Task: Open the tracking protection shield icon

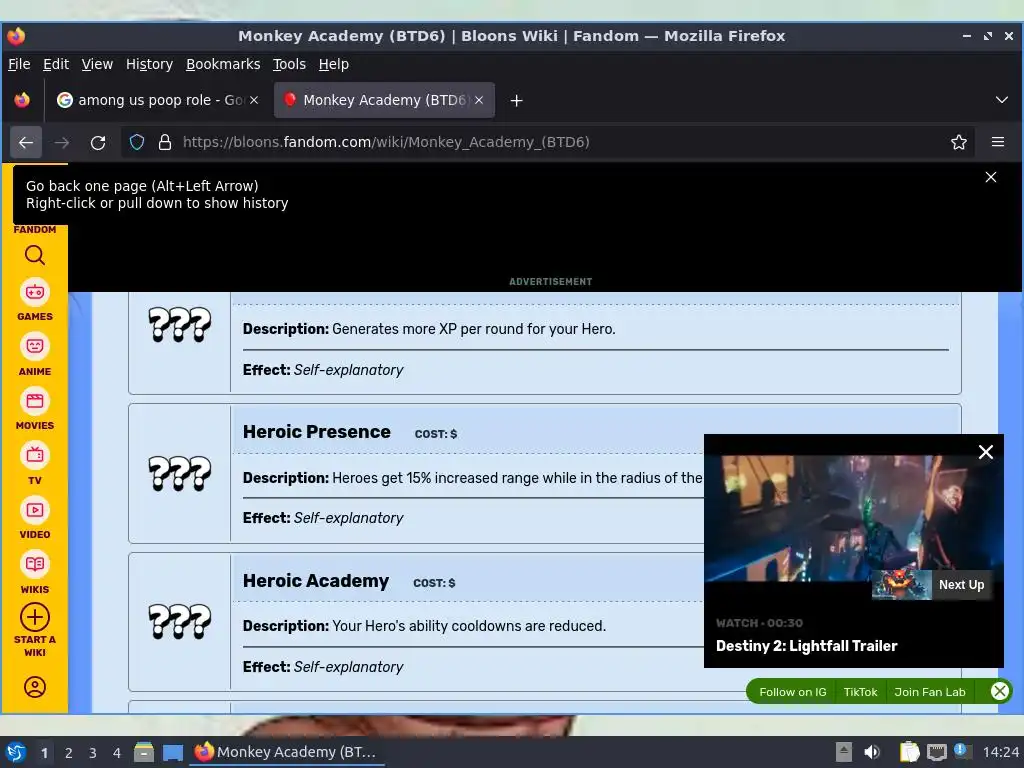Action: pos(136,142)
